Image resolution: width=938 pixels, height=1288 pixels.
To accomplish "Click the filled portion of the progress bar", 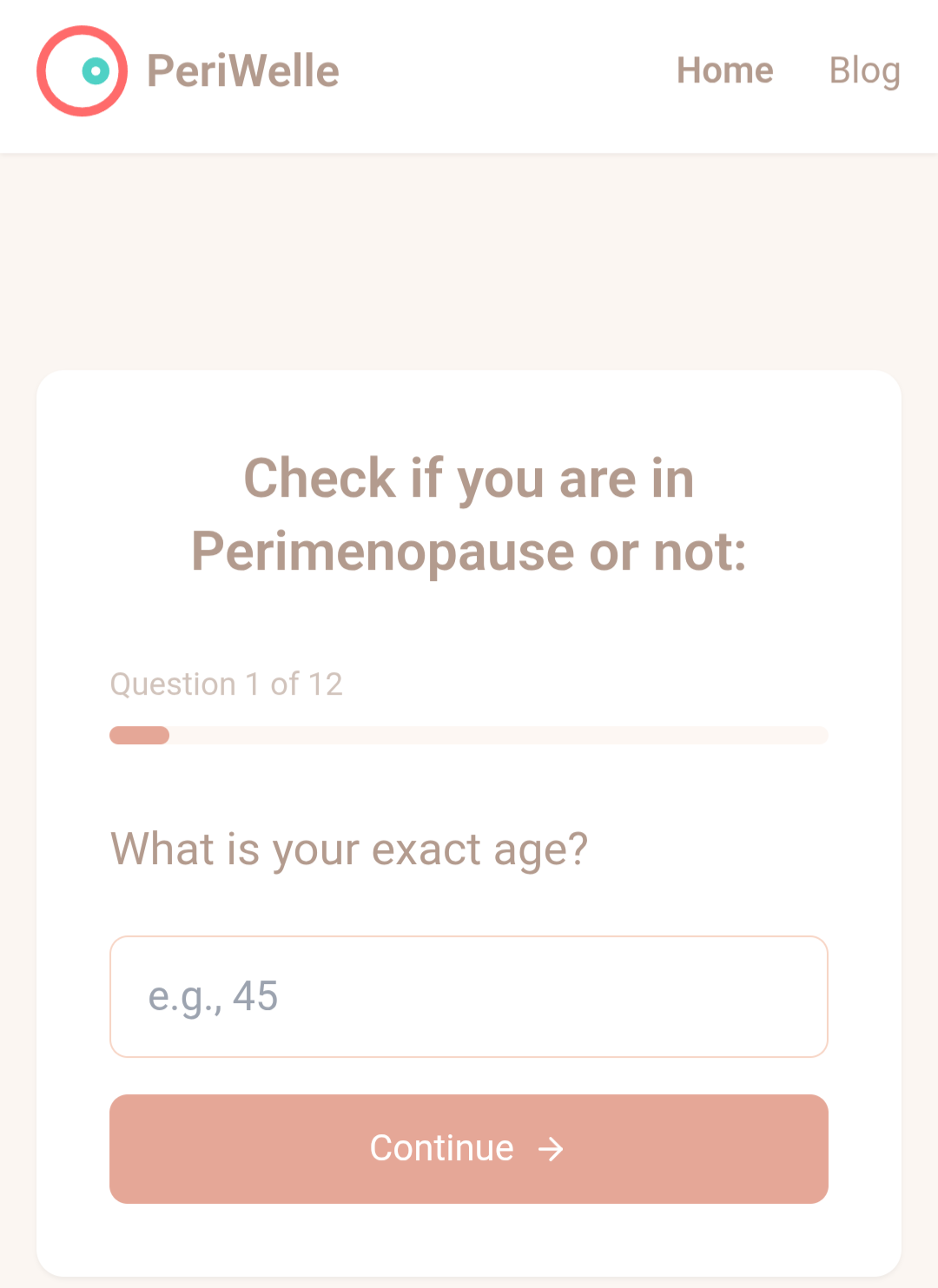I will tap(139, 735).
